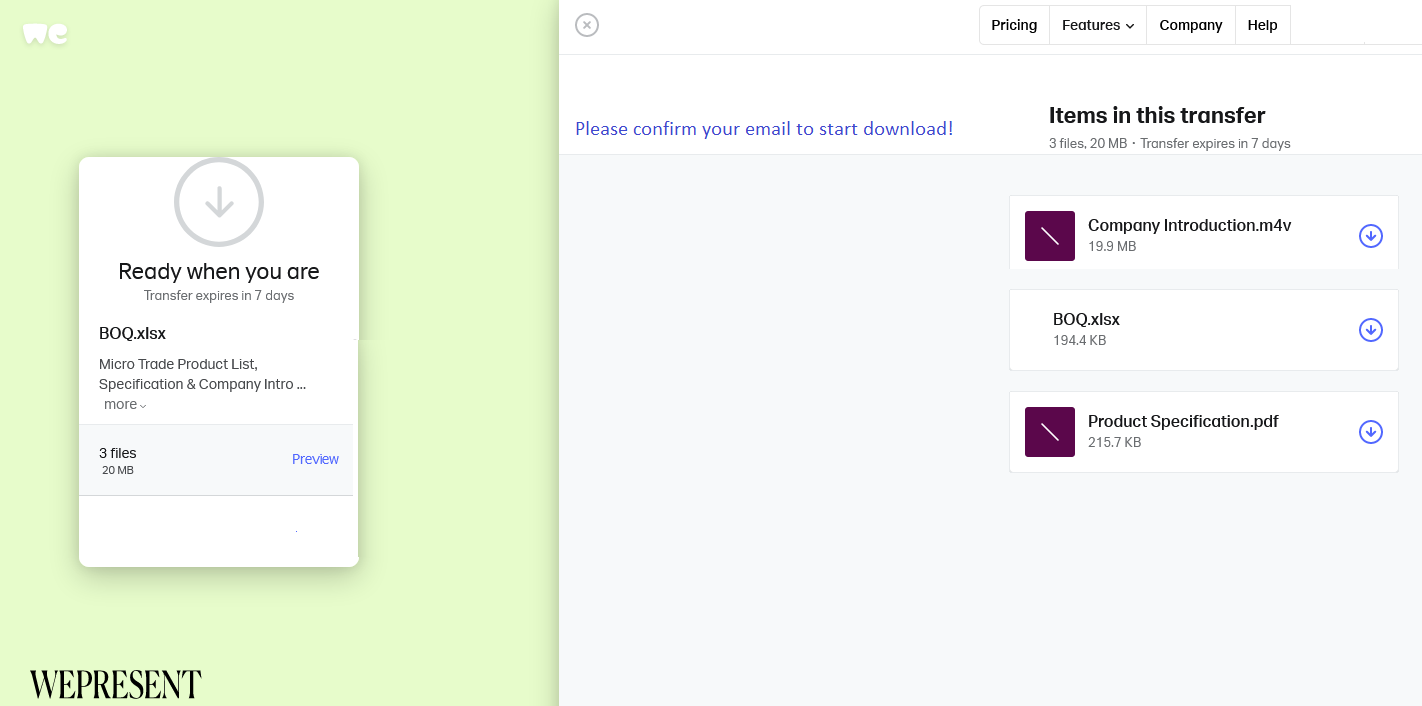This screenshot has height=706, width=1422.
Task: Click the Preview link
Action: click(315, 459)
